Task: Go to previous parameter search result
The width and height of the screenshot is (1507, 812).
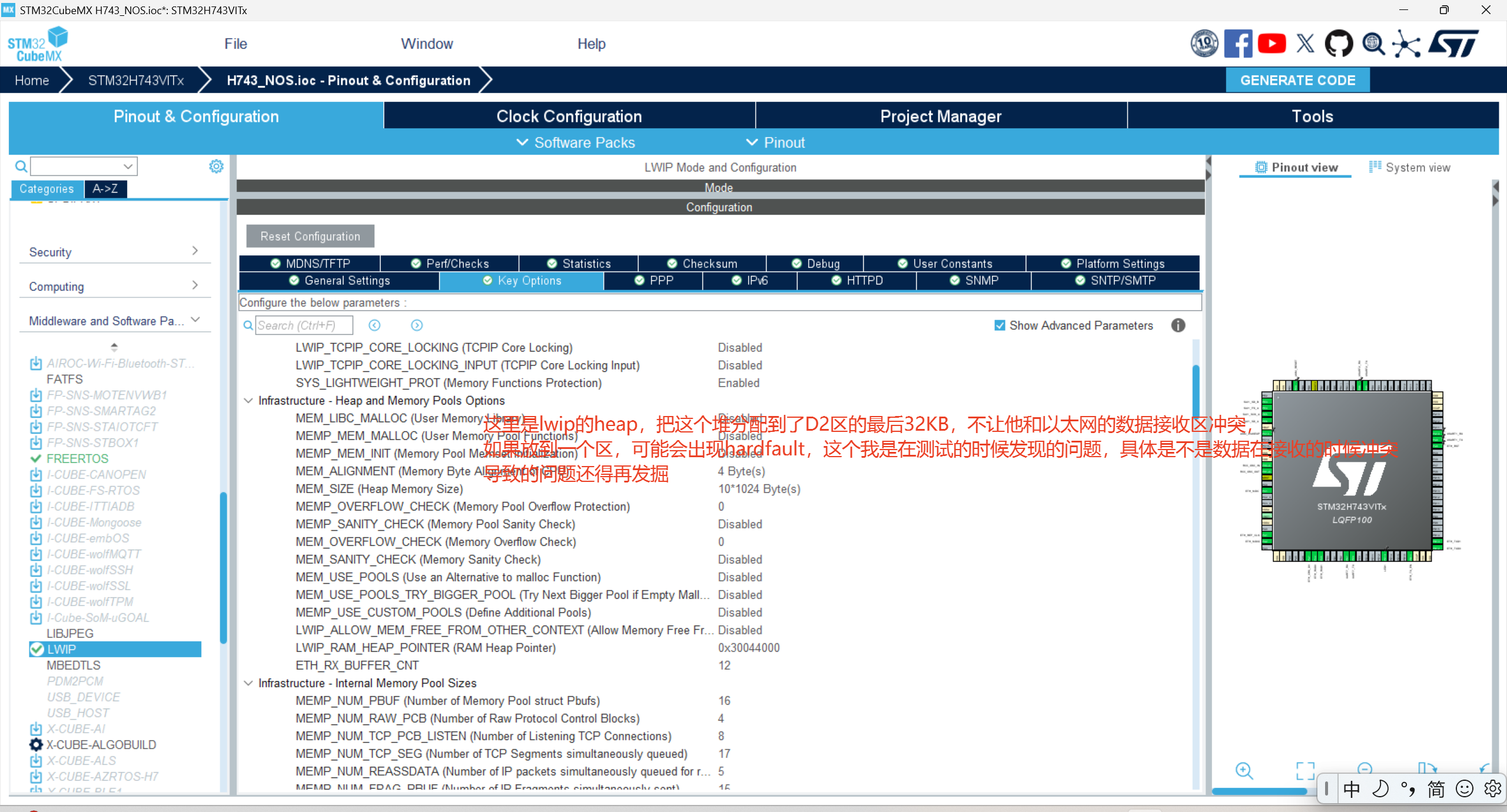Action: 374,325
